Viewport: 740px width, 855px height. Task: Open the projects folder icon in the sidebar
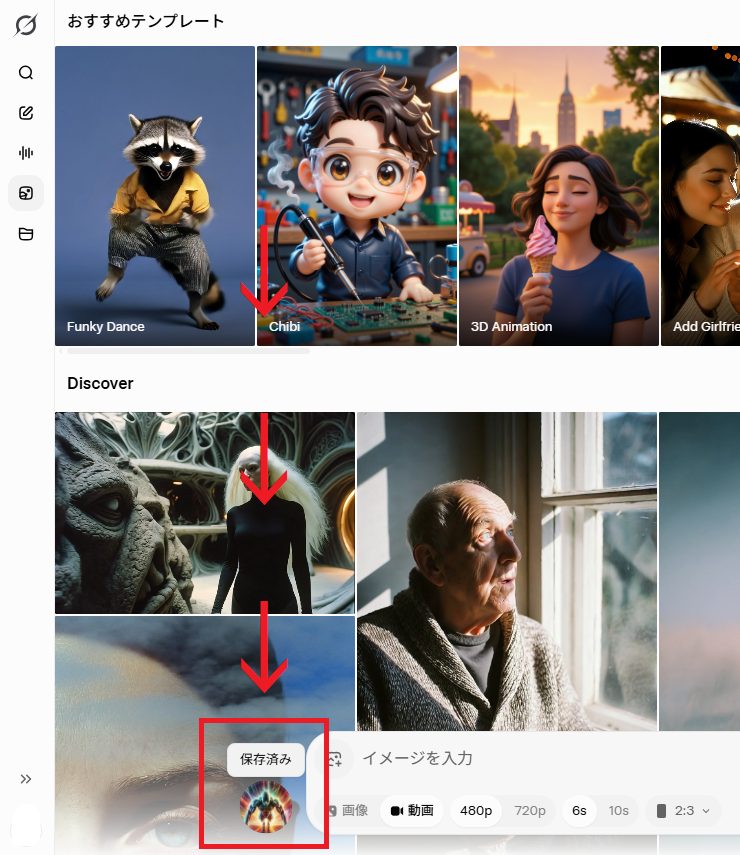click(x=26, y=234)
